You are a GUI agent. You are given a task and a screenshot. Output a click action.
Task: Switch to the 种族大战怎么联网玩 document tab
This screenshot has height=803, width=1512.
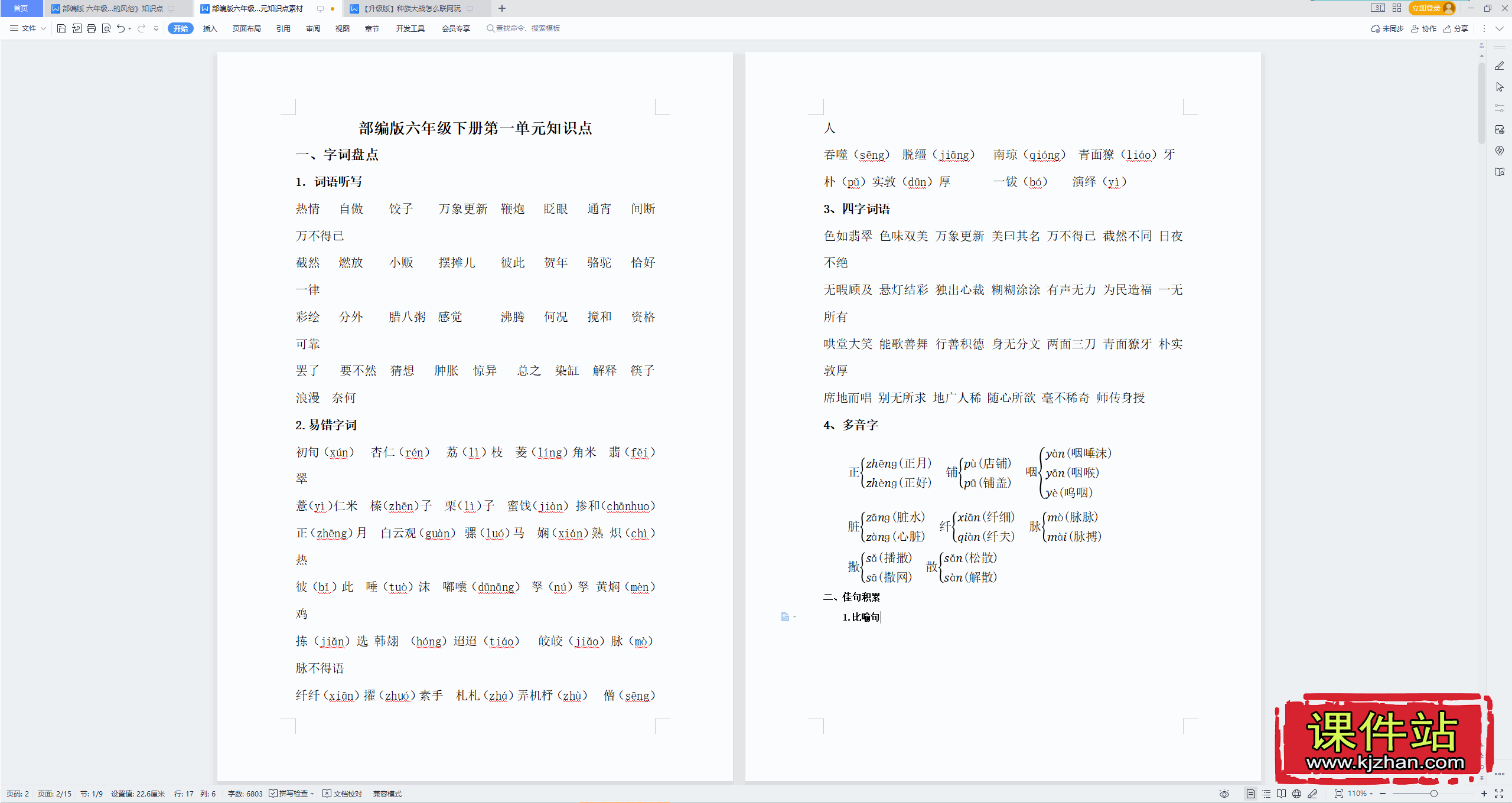[x=412, y=8]
